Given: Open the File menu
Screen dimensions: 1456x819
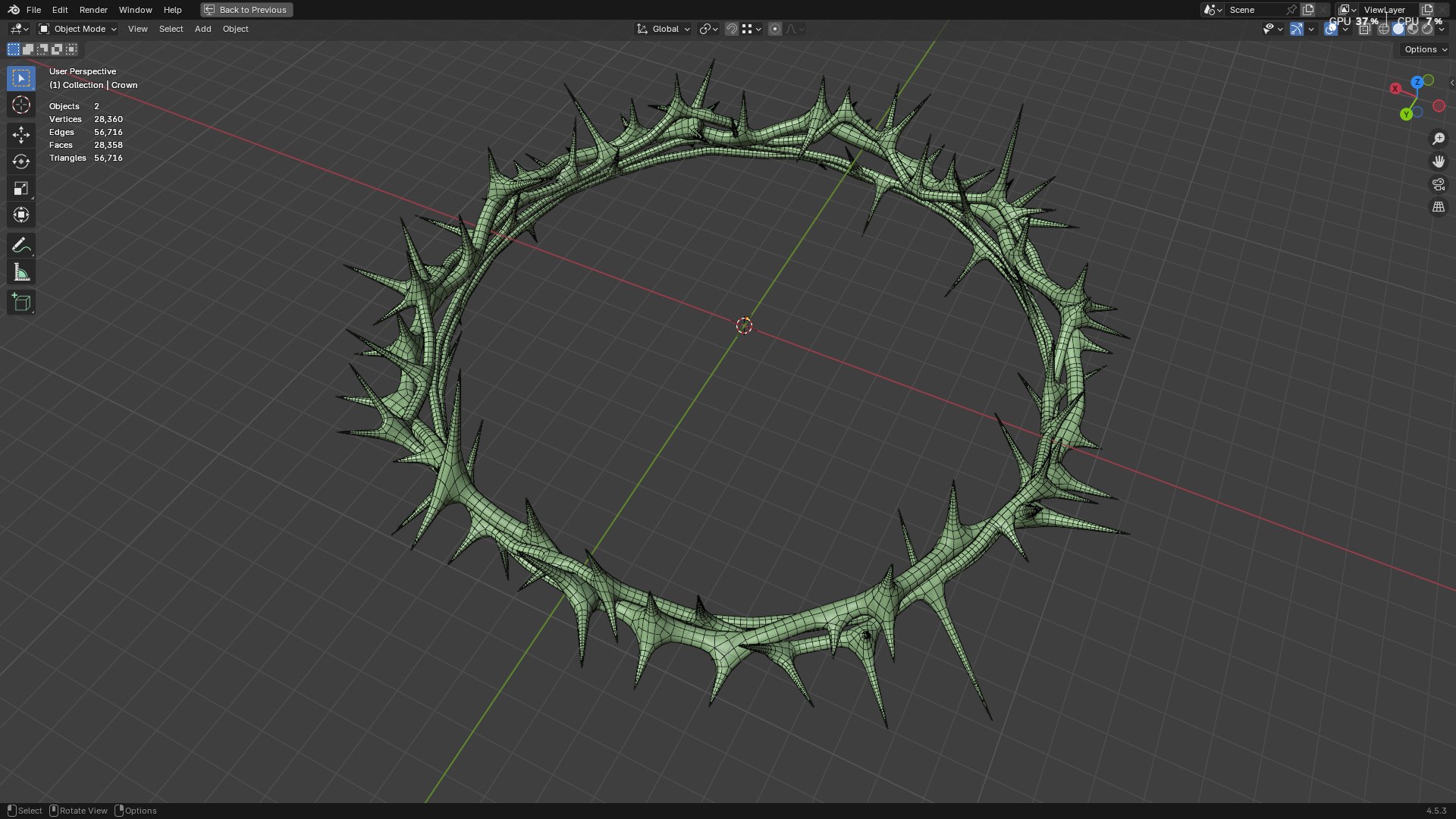Looking at the screenshot, I should click(33, 10).
